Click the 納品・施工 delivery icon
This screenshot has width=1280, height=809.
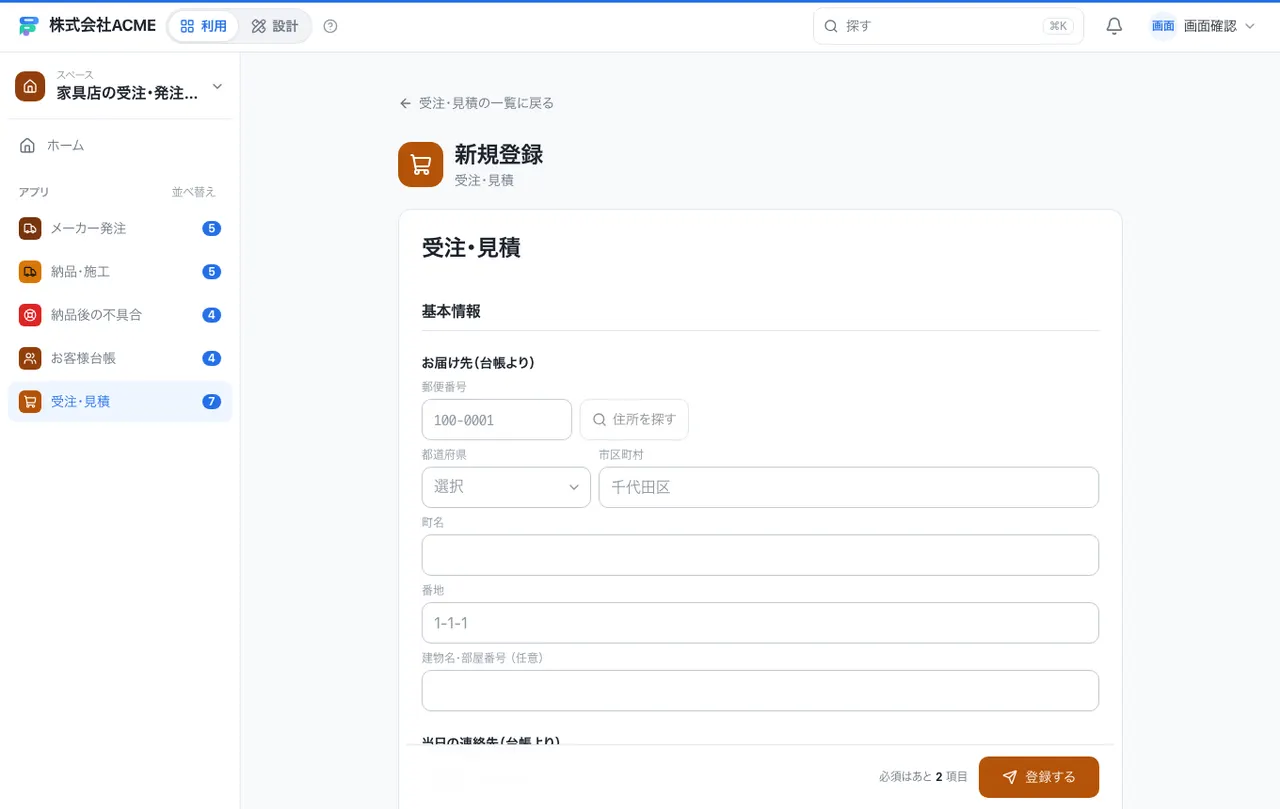click(x=30, y=271)
